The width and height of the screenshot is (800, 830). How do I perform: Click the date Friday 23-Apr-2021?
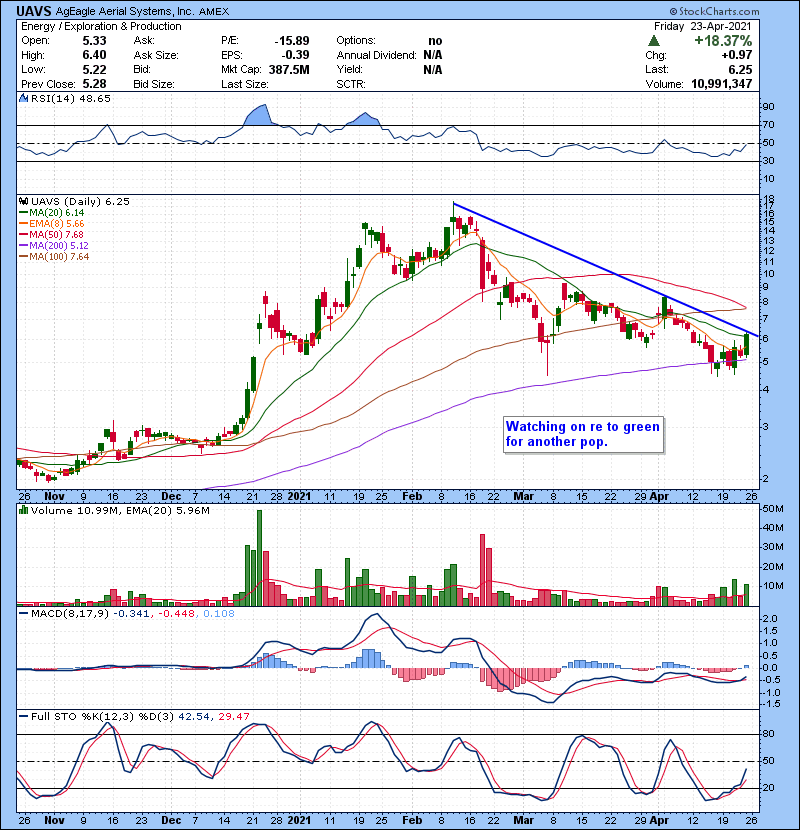click(x=703, y=26)
